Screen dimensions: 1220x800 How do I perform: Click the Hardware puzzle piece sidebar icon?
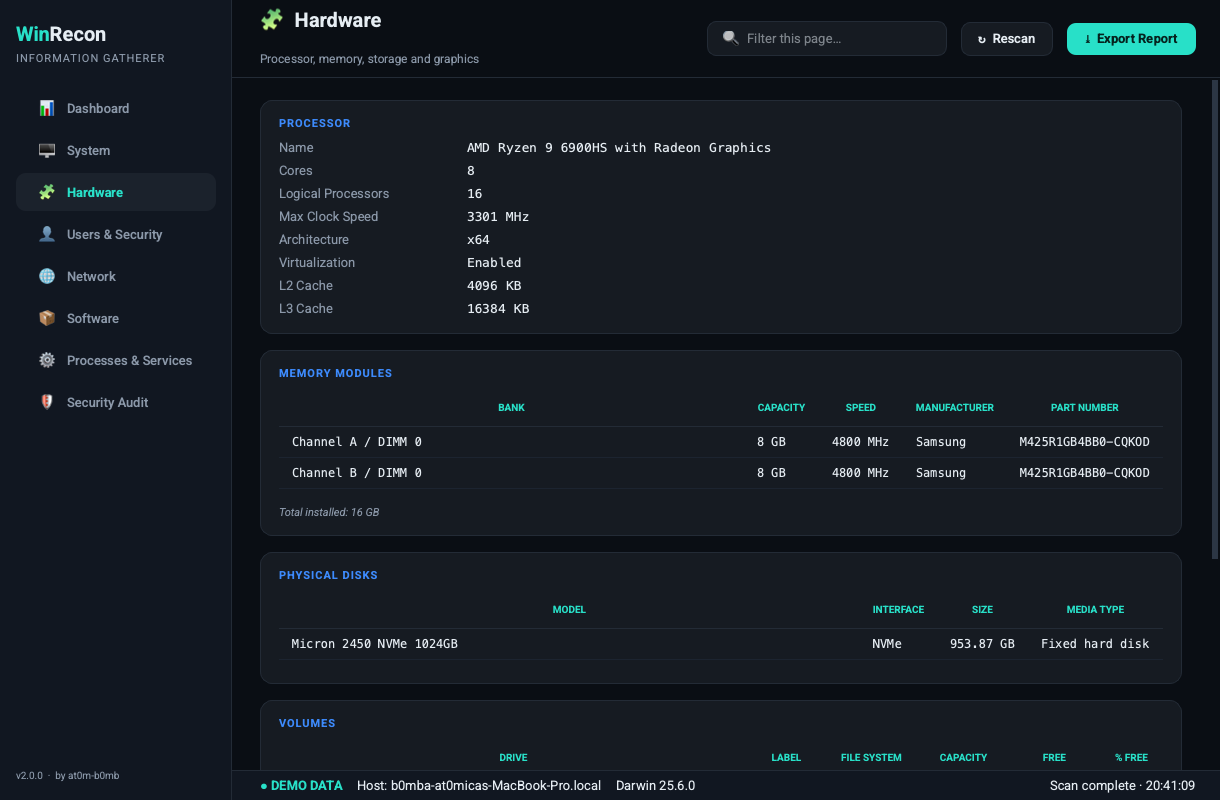(x=47, y=192)
